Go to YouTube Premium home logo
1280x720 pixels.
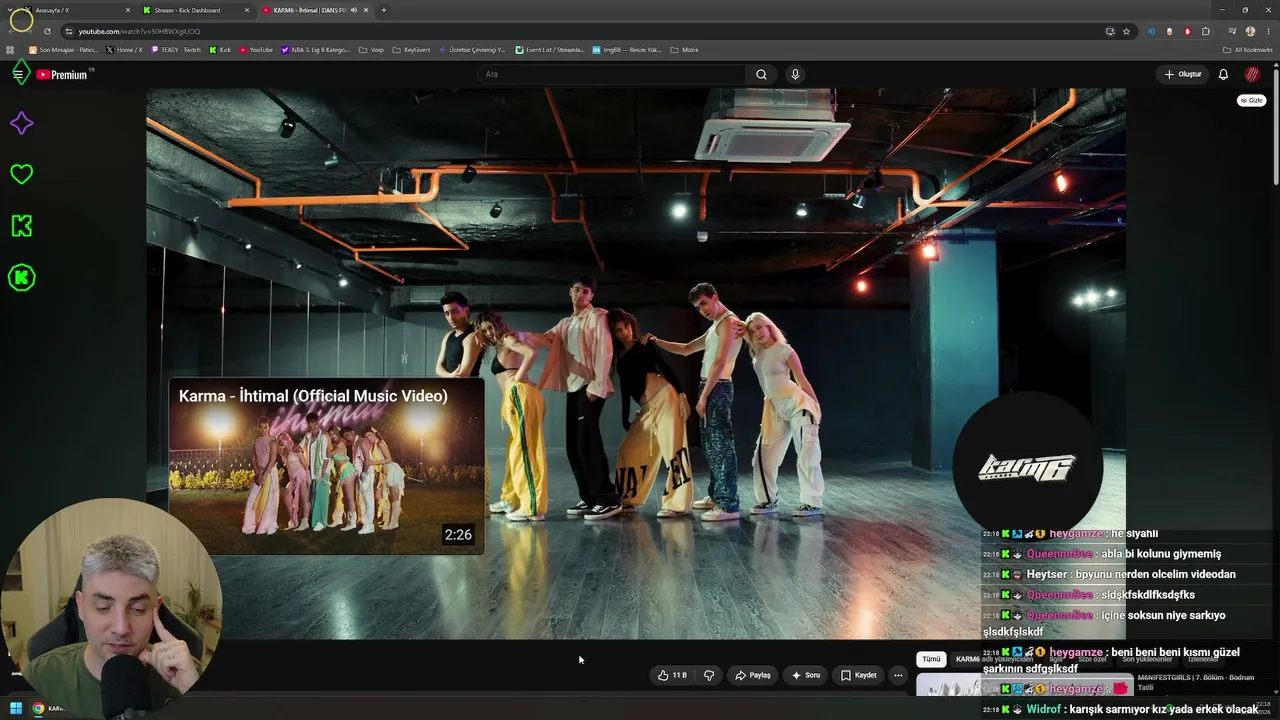pyautogui.click(x=62, y=75)
